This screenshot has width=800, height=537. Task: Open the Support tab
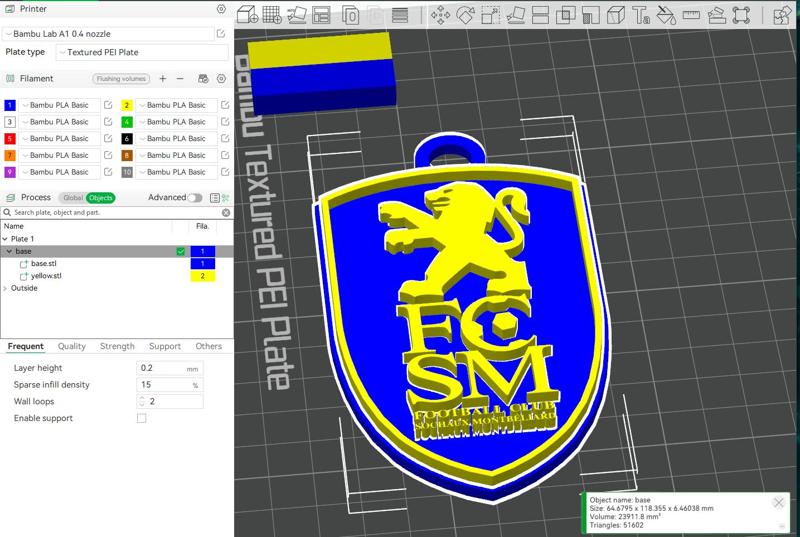click(x=164, y=347)
